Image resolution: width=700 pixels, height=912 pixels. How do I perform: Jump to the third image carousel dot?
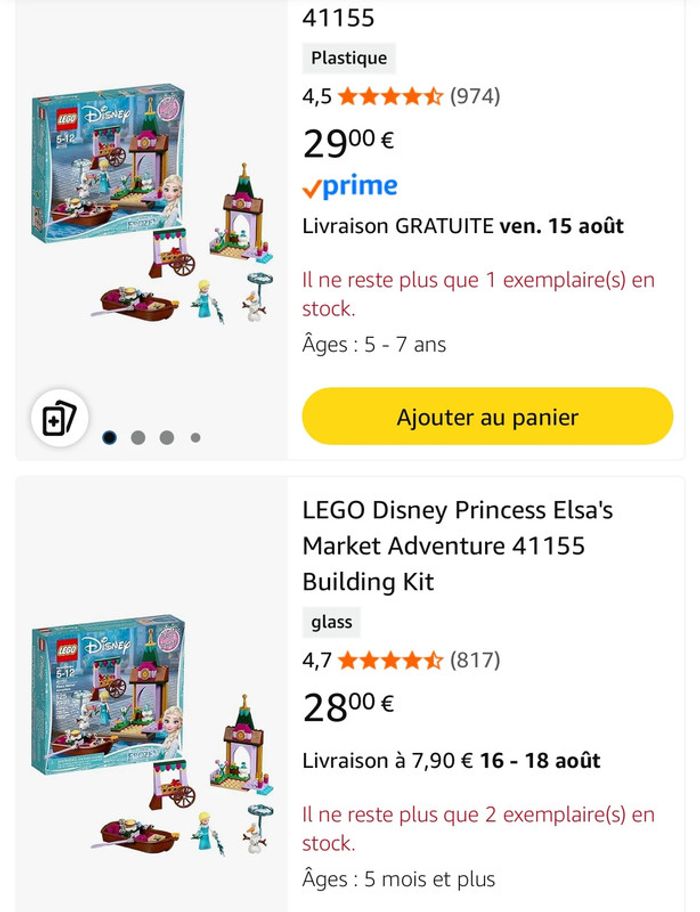166,437
